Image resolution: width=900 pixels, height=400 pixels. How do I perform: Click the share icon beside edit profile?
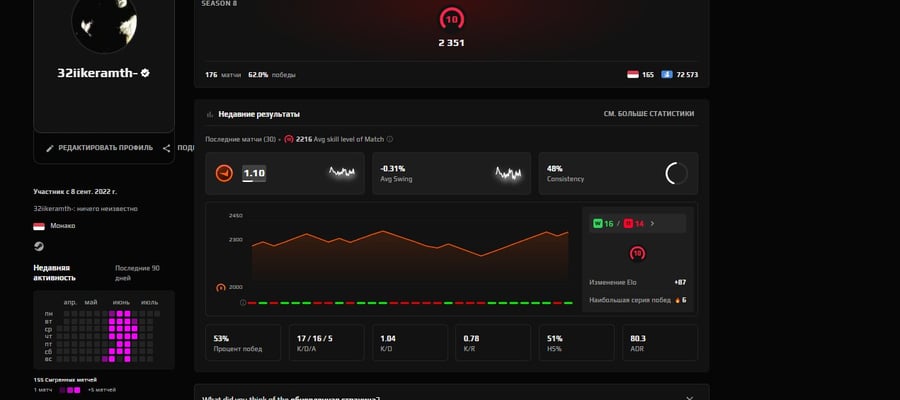[x=166, y=148]
